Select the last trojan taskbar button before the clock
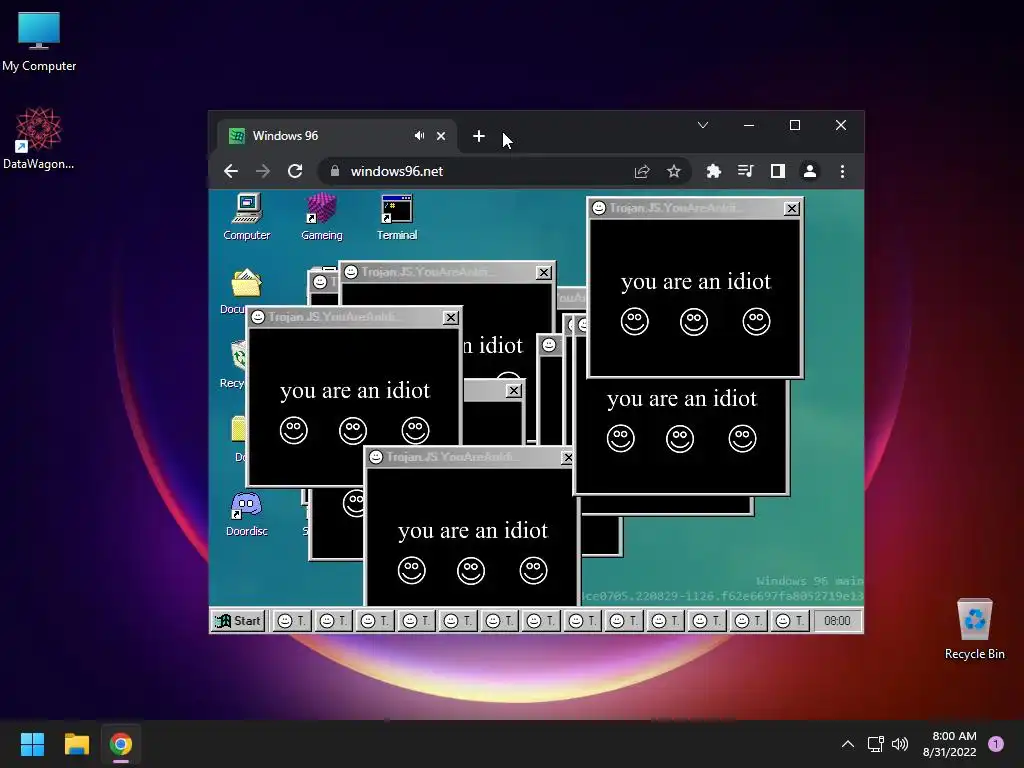 coord(790,620)
